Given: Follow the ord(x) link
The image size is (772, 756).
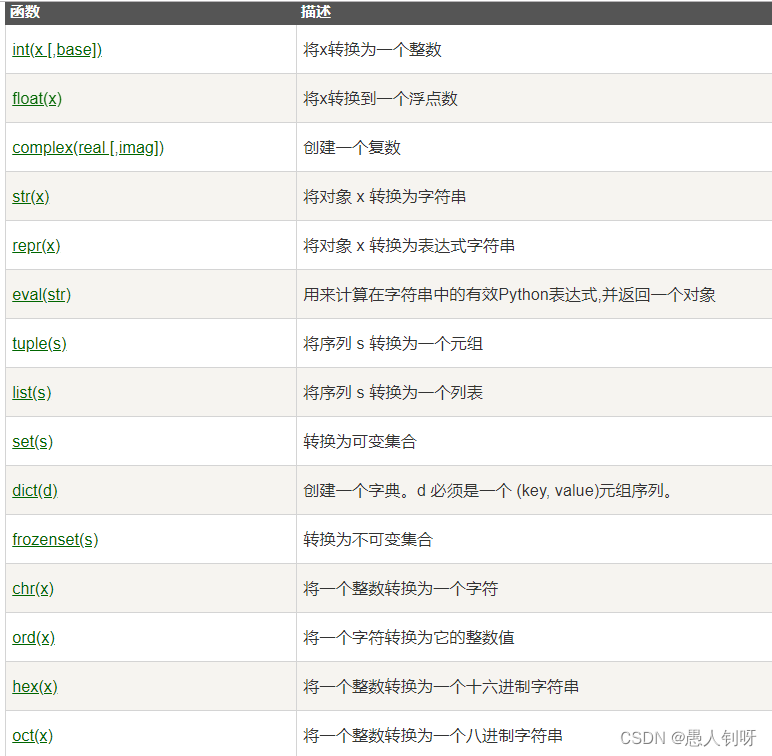Looking at the screenshot, I should (x=33, y=637).
